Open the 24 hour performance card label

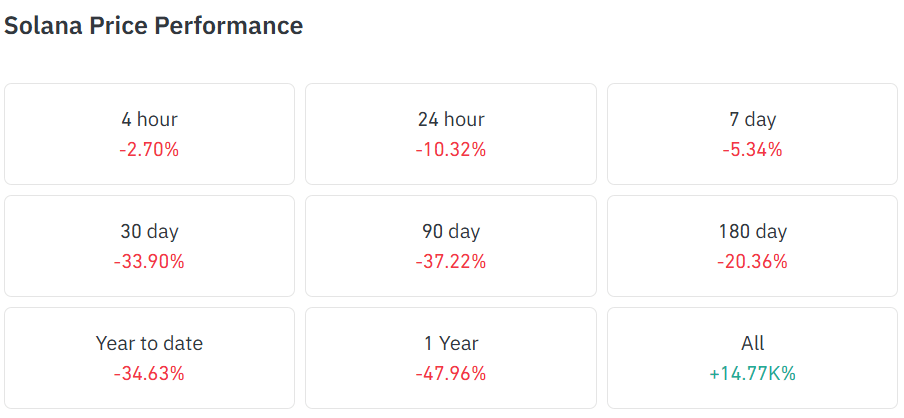pyautogui.click(x=451, y=119)
